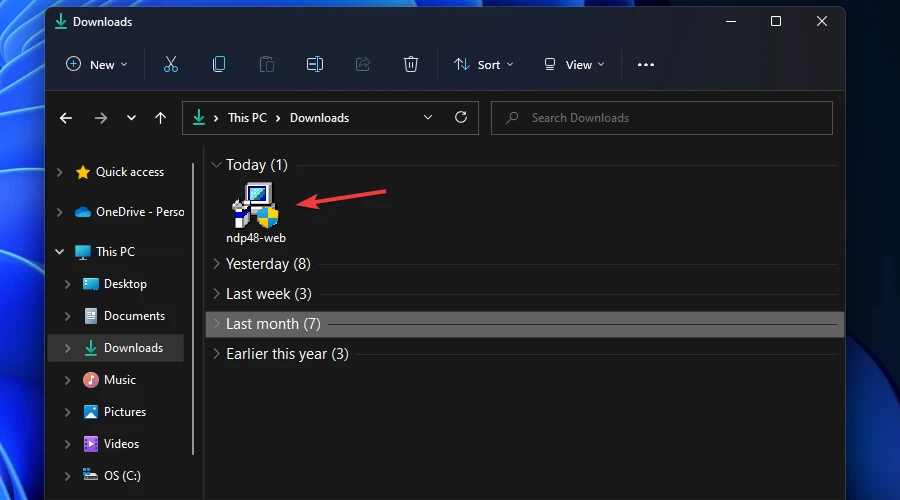Viewport: 900px width, 500px height.
Task: Select the ndp48-web installer file
Action: point(255,212)
